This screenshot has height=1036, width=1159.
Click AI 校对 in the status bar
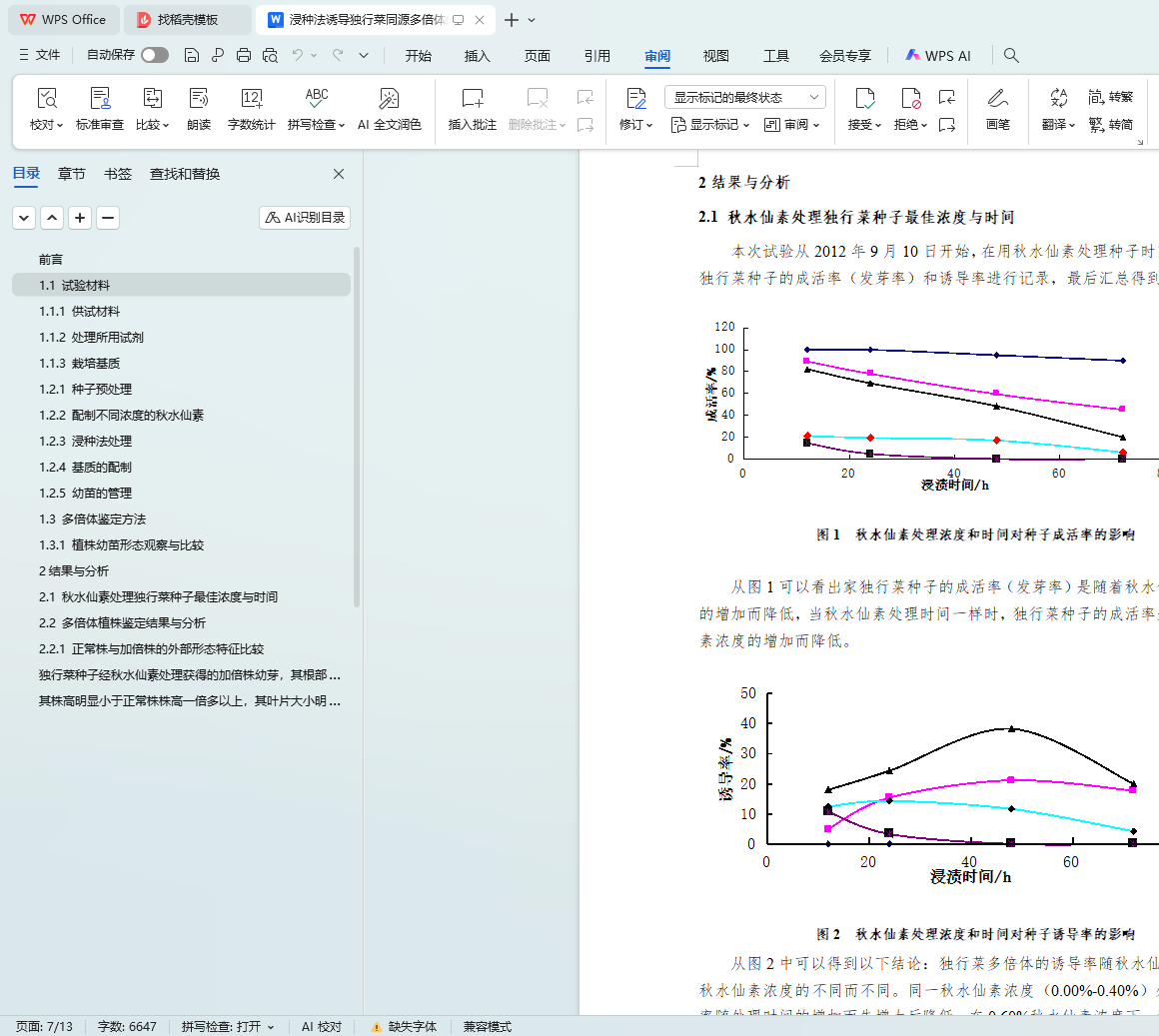tap(322, 1026)
